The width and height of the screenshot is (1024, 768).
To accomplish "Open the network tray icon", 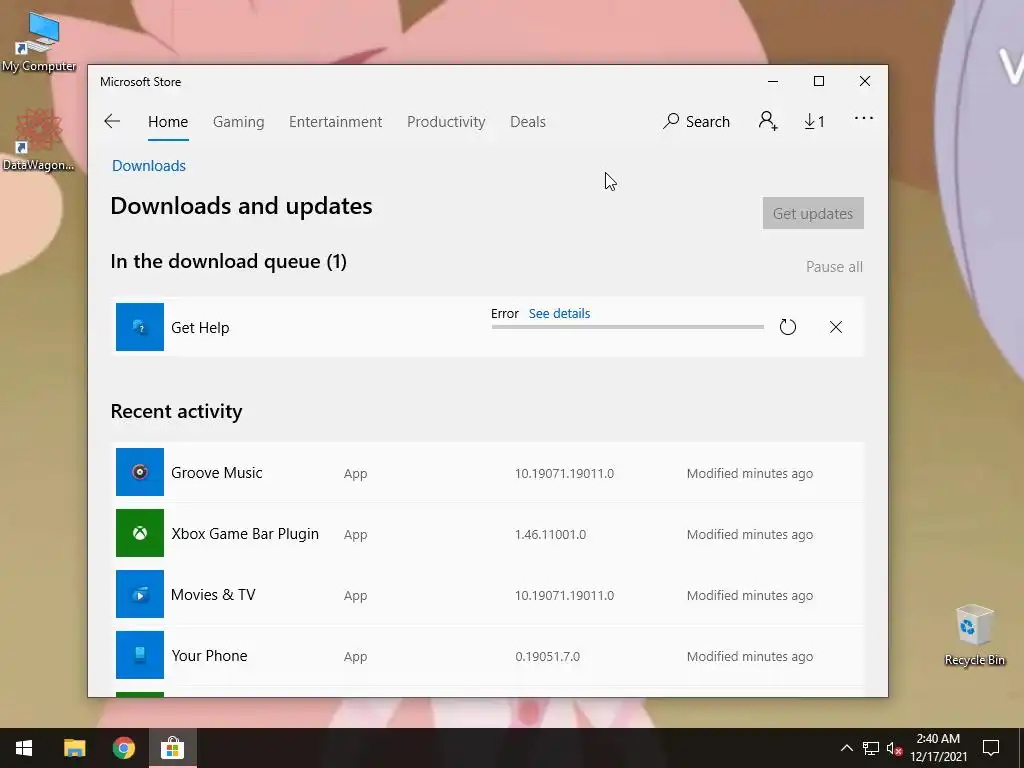I will coord(871,748).
